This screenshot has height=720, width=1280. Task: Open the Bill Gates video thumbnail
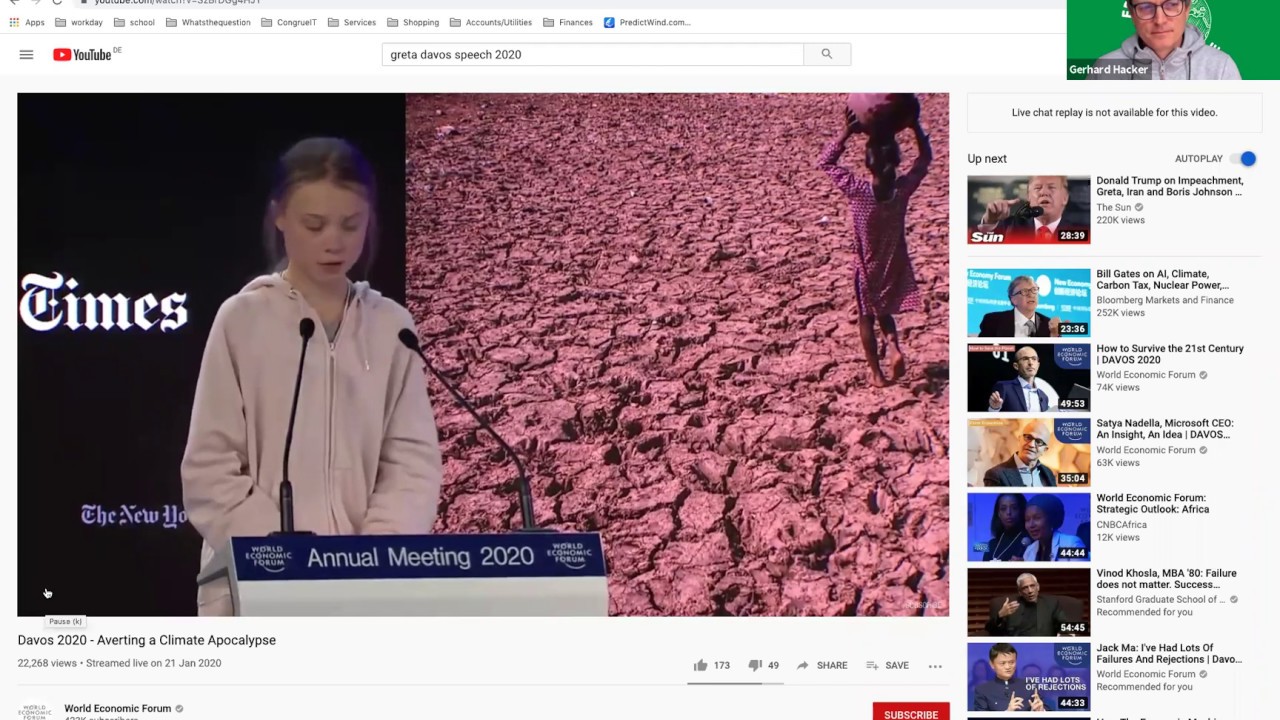1029,303
